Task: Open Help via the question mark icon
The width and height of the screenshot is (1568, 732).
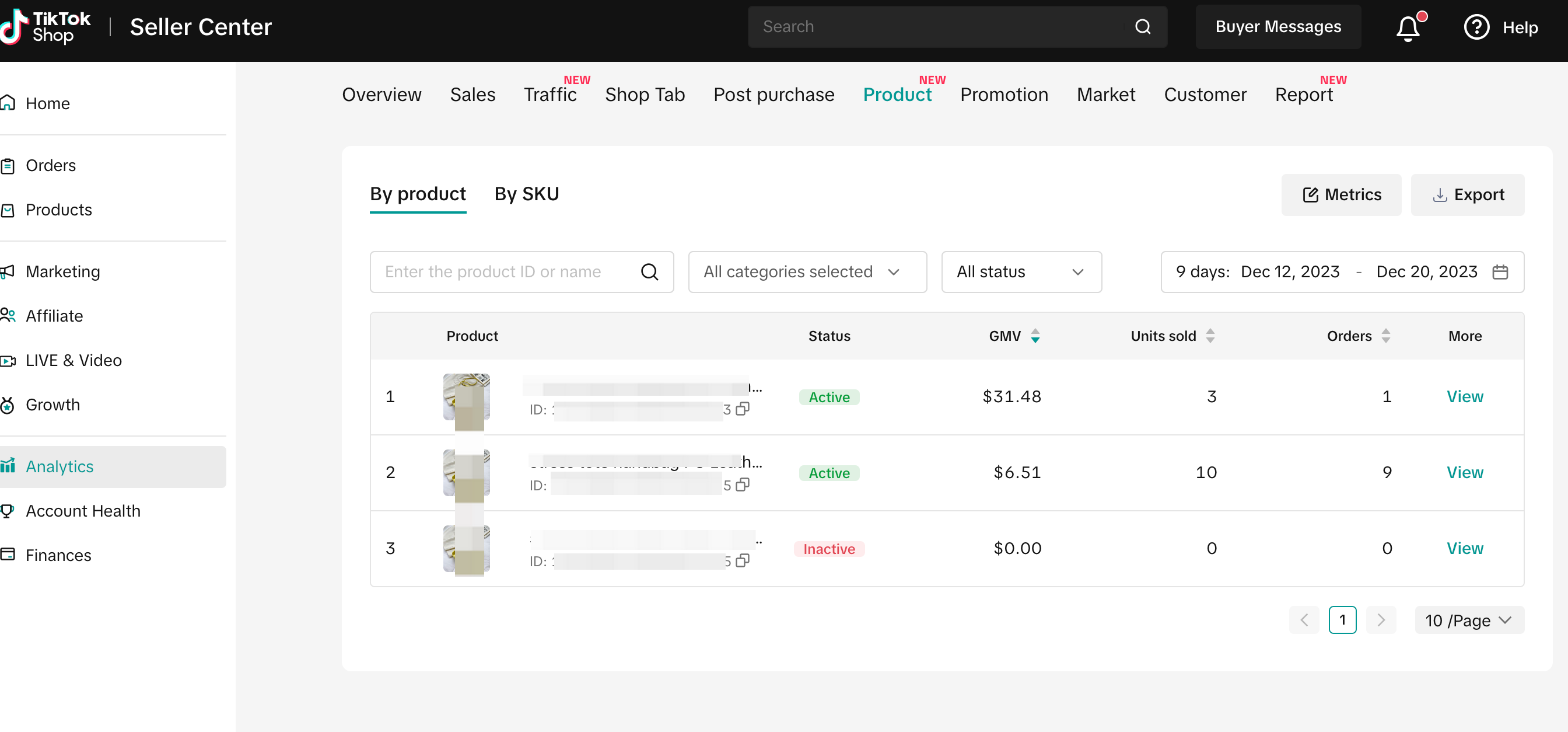Action: [1476, 27]
